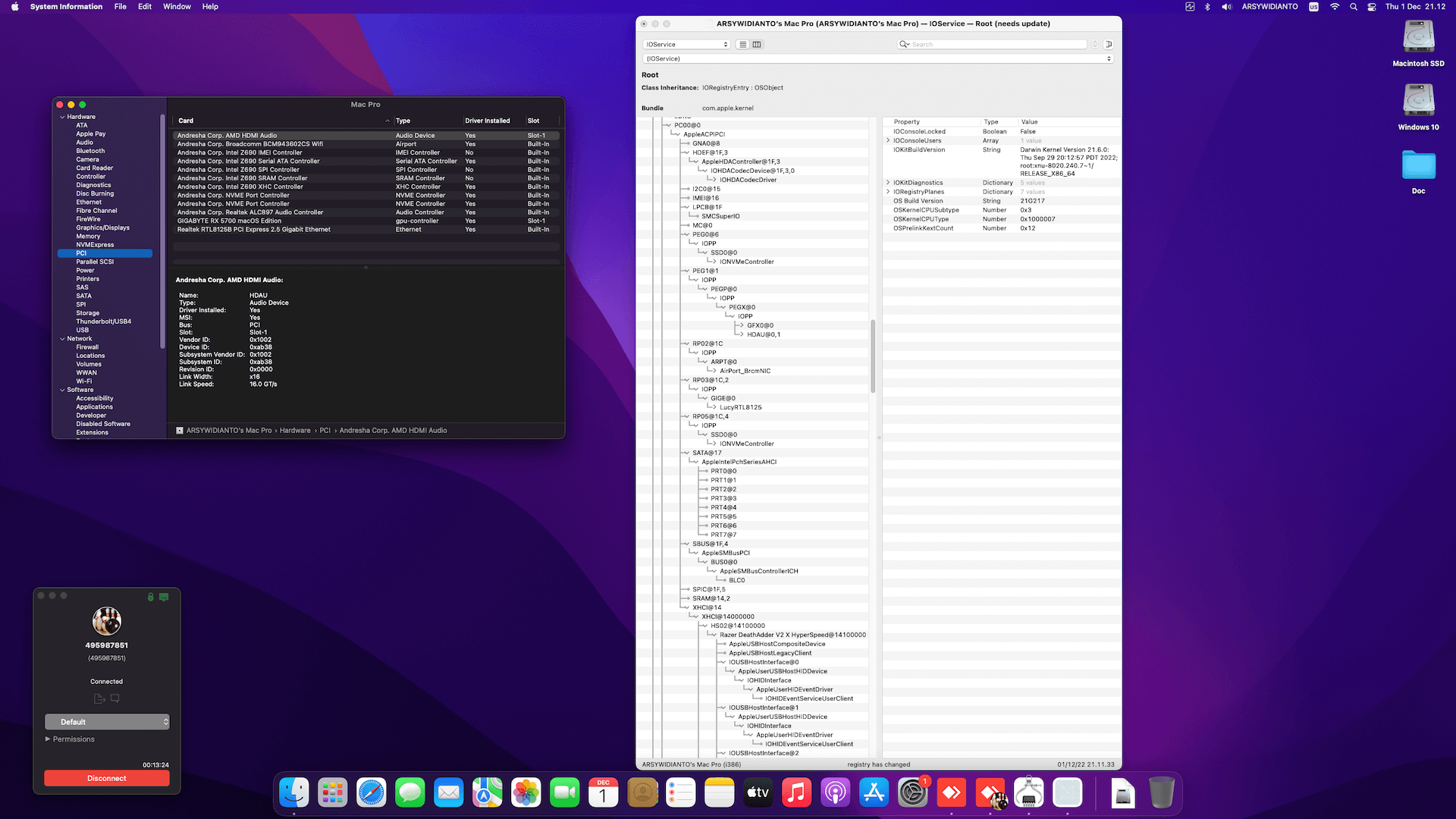Open the Trash in the Dock
Screen dimensions: 1456x819
tap(1162, 793)
